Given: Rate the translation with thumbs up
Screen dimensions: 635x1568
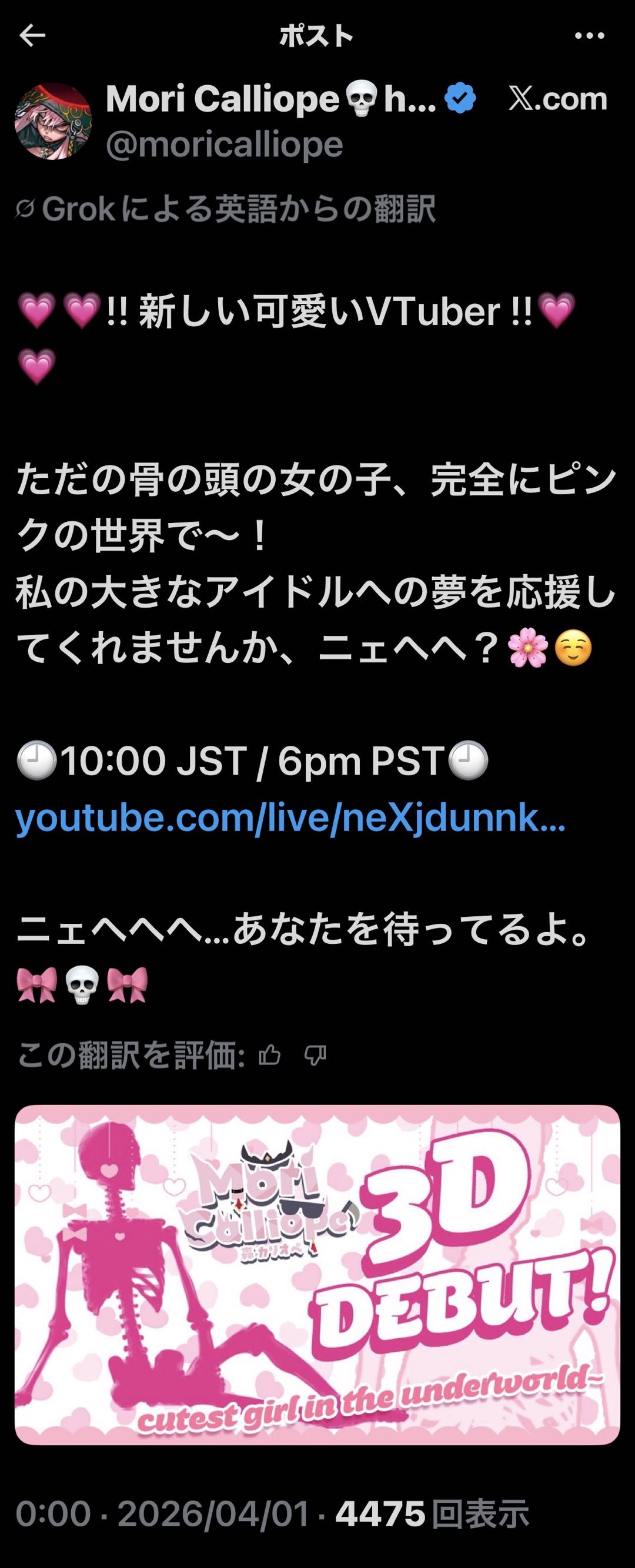Looking at the screenshot, I should pos(269,1056).
